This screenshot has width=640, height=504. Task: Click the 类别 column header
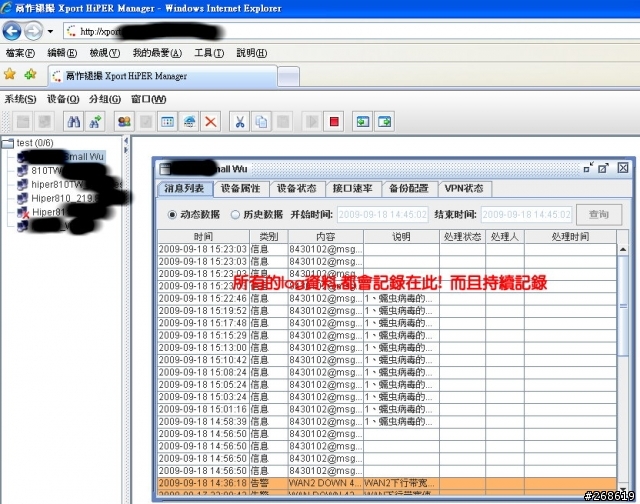tap(269, 237)
